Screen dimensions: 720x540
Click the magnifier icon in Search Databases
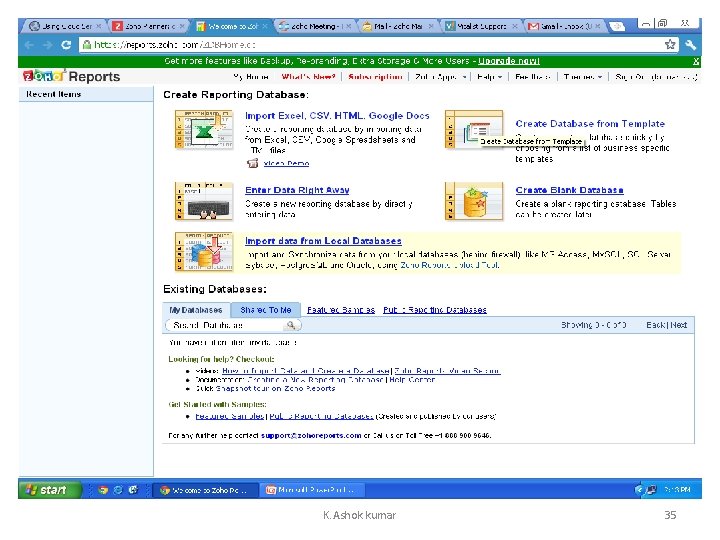coord(291,325)
